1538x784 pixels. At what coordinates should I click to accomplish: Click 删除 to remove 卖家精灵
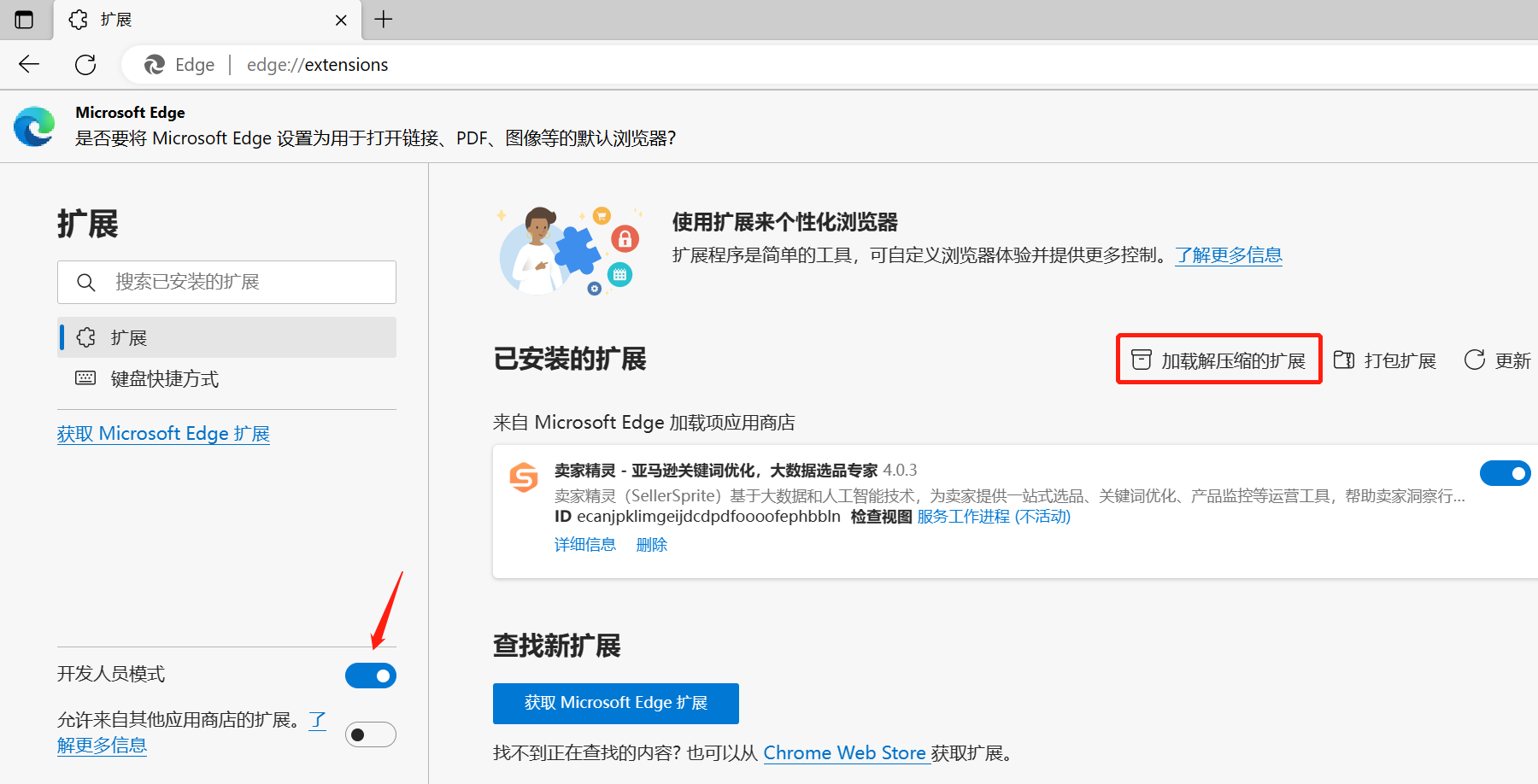pyautogui.click(x=652, y=545)
